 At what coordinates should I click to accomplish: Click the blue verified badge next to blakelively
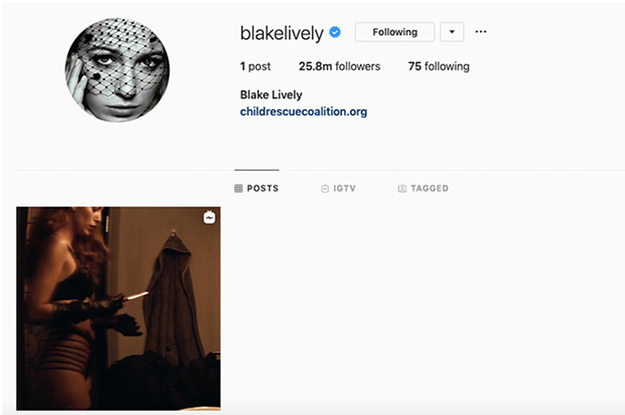(x=335, y=32)
